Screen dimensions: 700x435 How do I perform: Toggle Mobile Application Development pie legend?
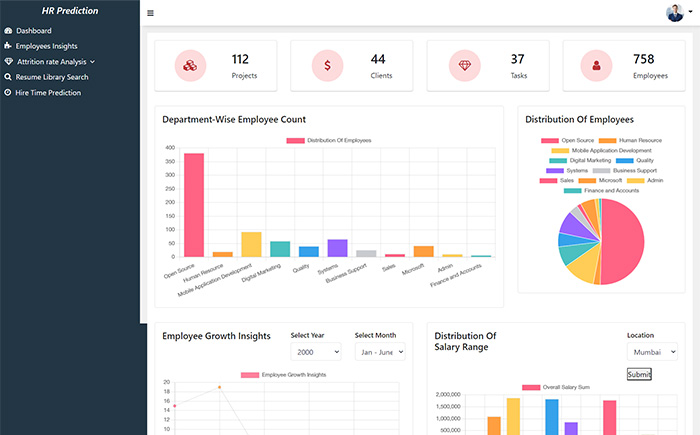pos(601,151)
